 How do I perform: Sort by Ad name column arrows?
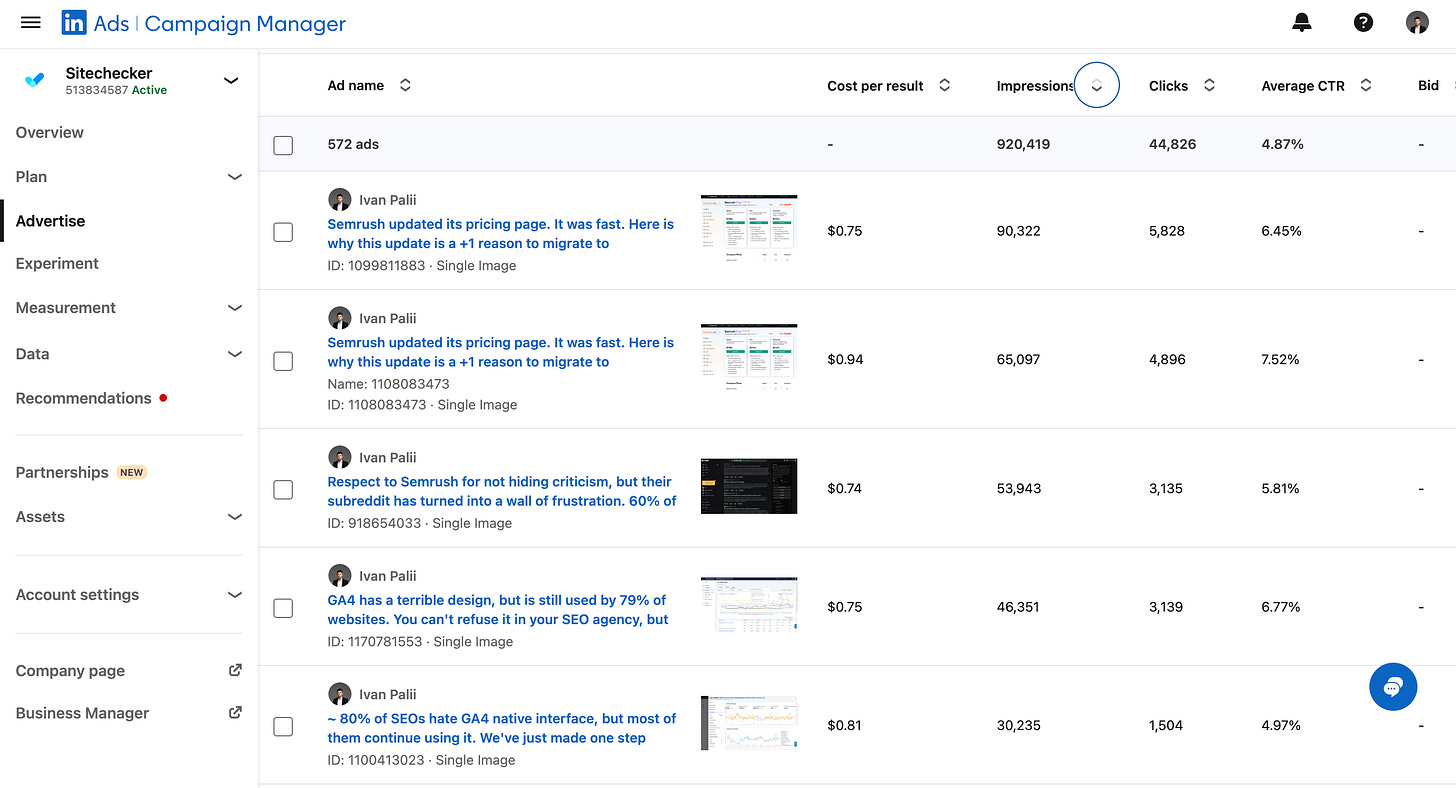[405, 85]
